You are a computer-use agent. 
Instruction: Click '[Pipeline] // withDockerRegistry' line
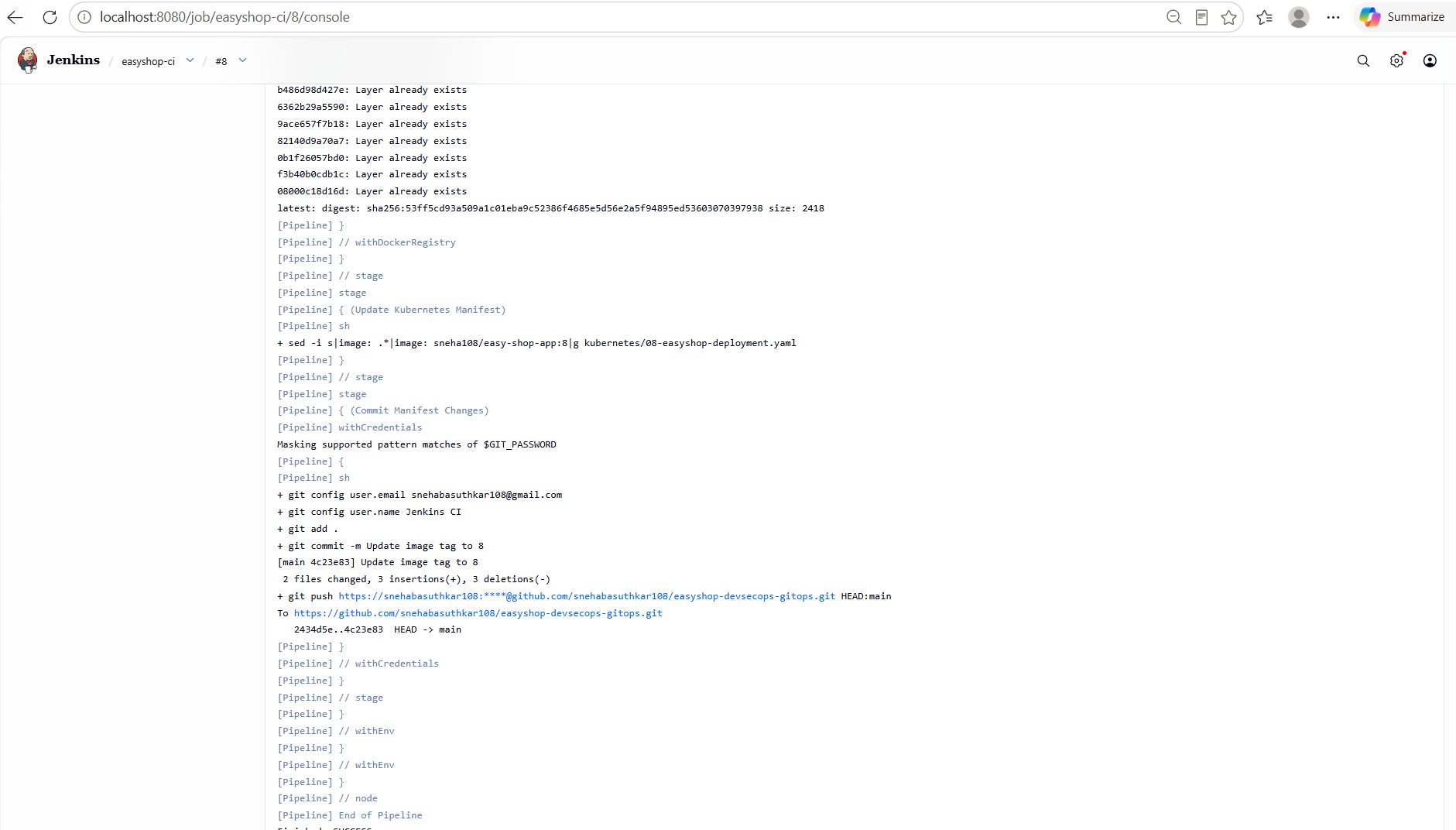tap(366, 242)
